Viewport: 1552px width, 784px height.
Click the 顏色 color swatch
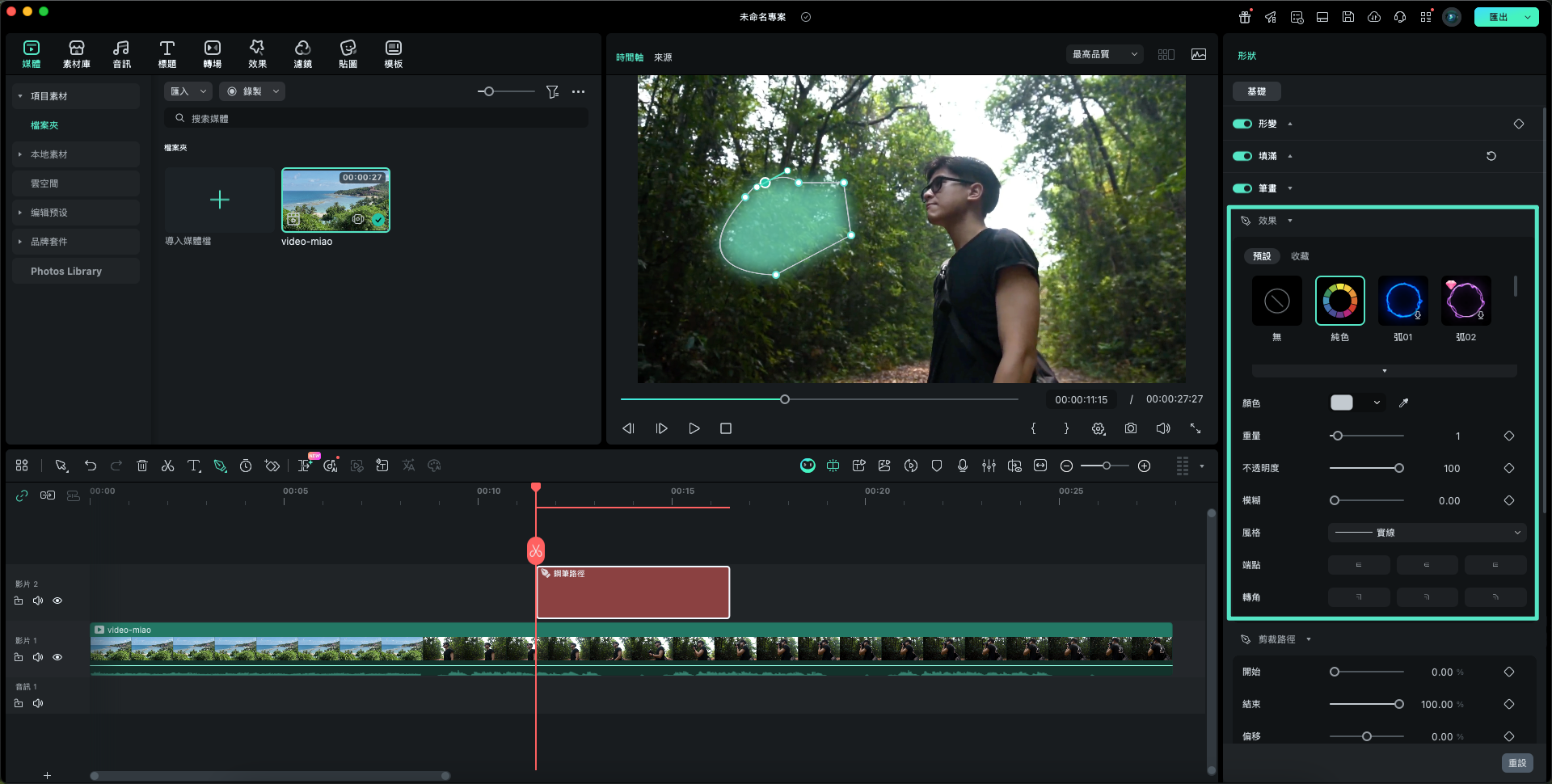point(1342,403)
